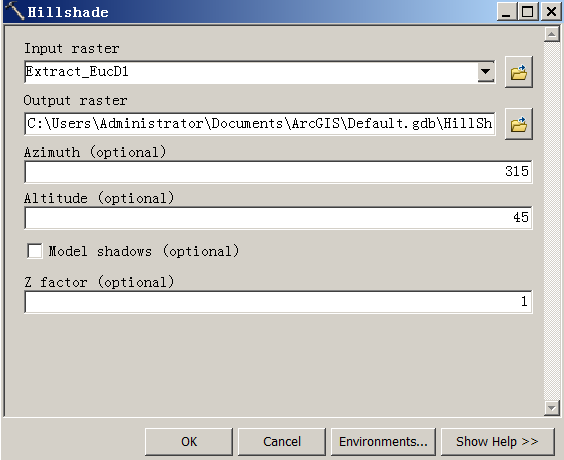Expand the Input raster dropdown list
This screenshot has width=564, height=460.
pyautogui.click(x=486, y=72)
